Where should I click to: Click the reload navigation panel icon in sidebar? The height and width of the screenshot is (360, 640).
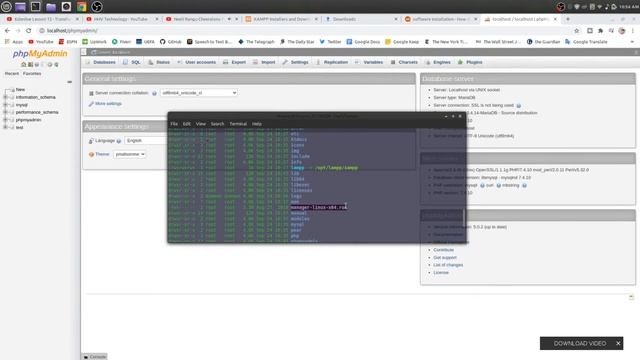pos(56,64)
